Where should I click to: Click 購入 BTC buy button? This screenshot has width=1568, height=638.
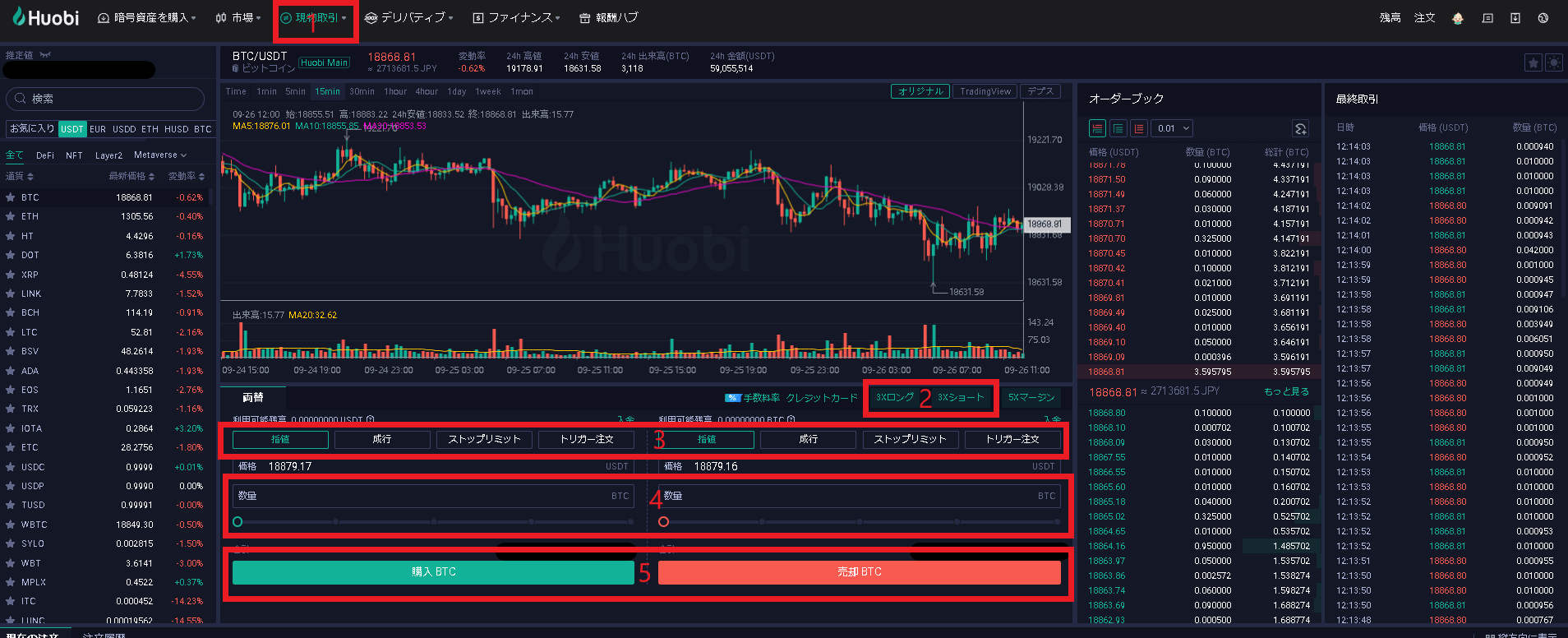433,572
